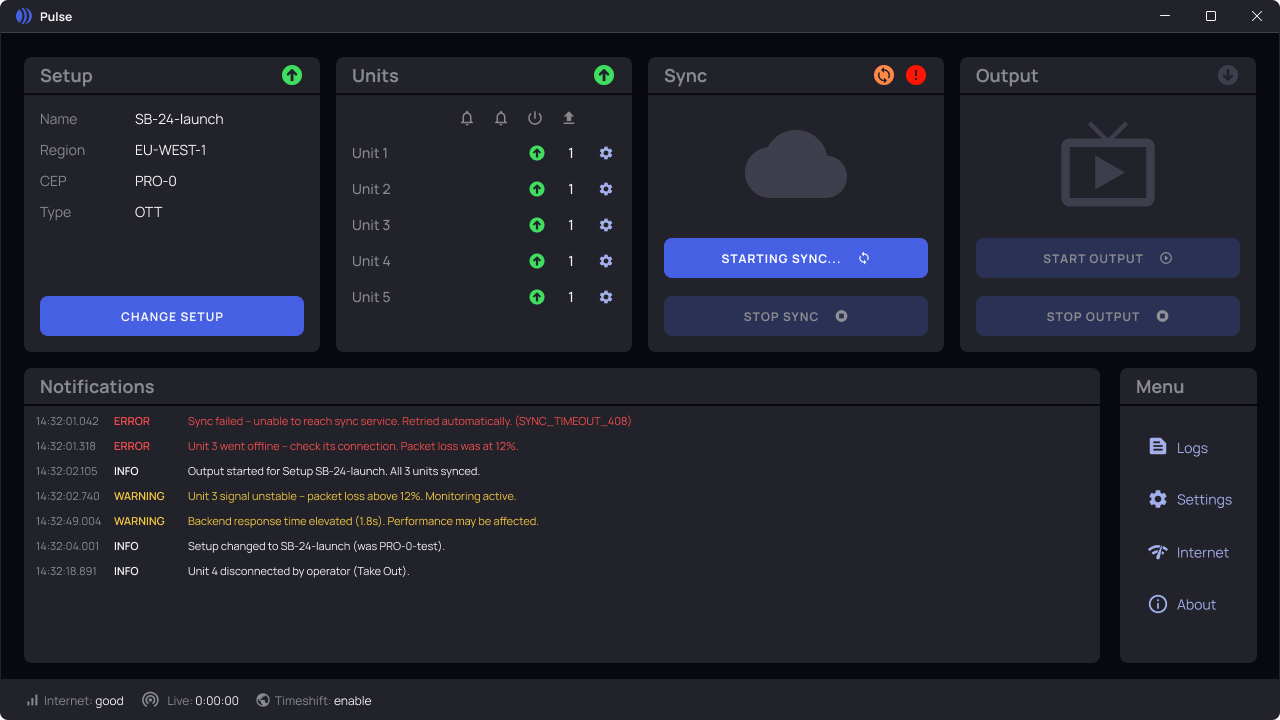1280x720 pixels.
Task: Open the Unit 5 gear settings
Action: (x=606, y=297)
